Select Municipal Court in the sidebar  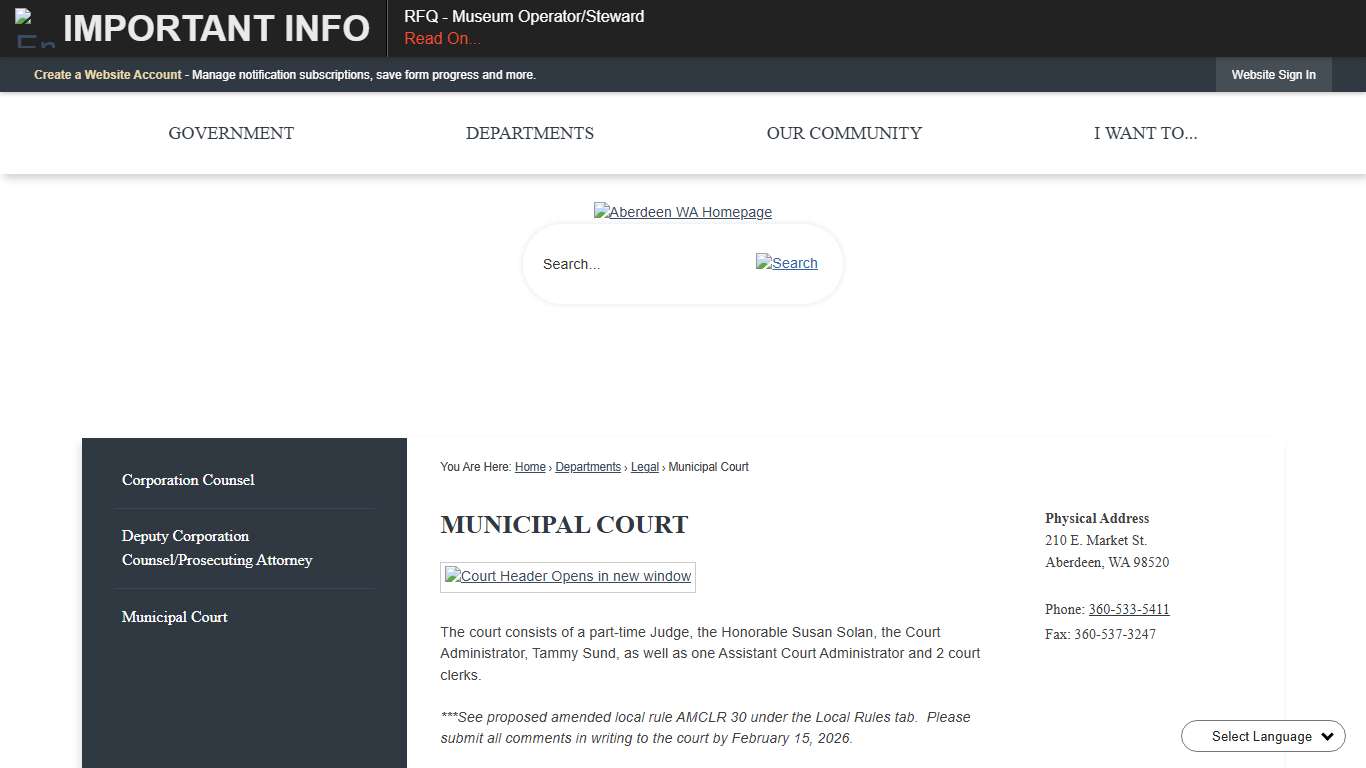[x=174, y=617]
